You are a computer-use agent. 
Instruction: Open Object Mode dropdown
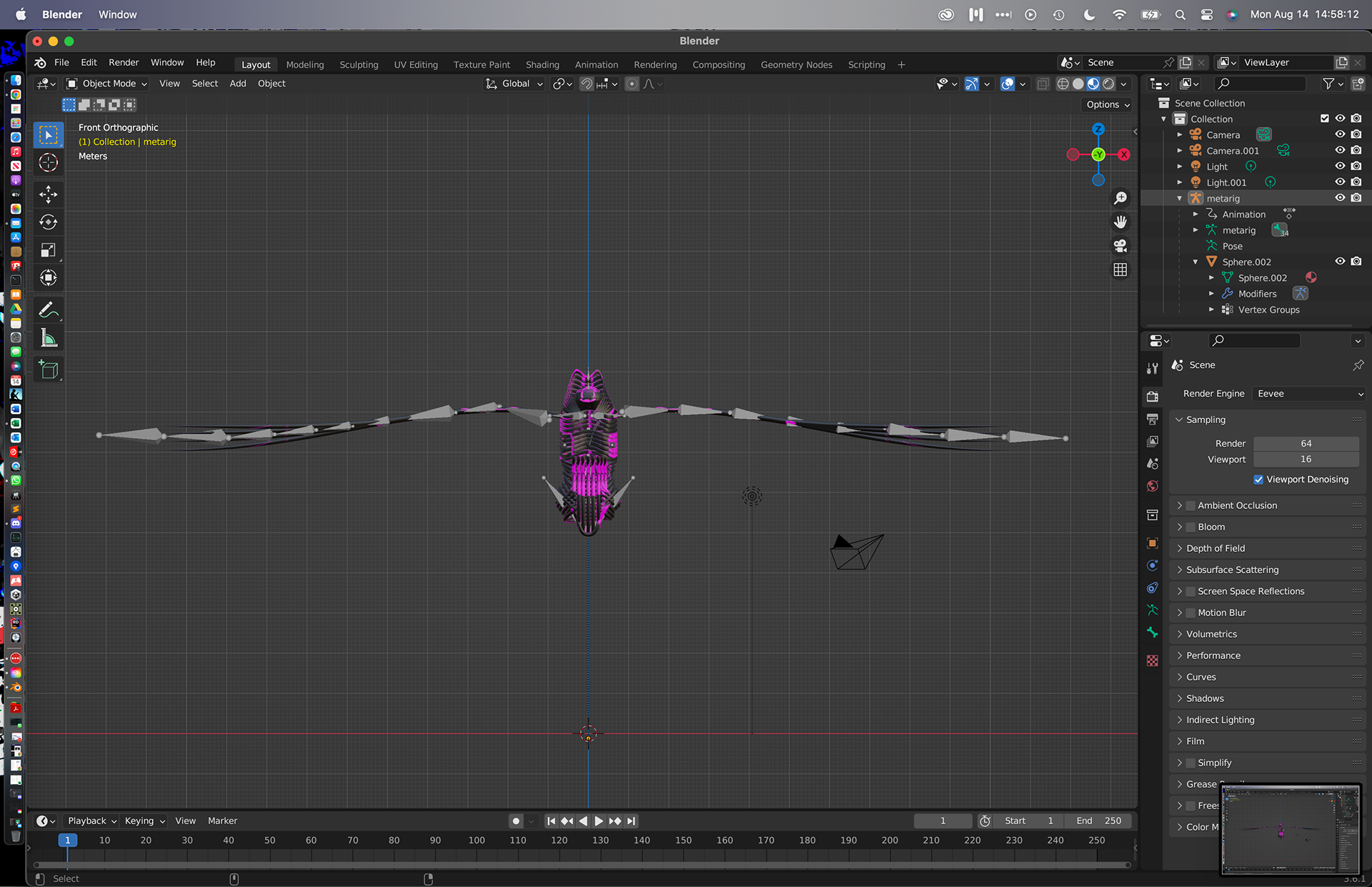[107, 84]
